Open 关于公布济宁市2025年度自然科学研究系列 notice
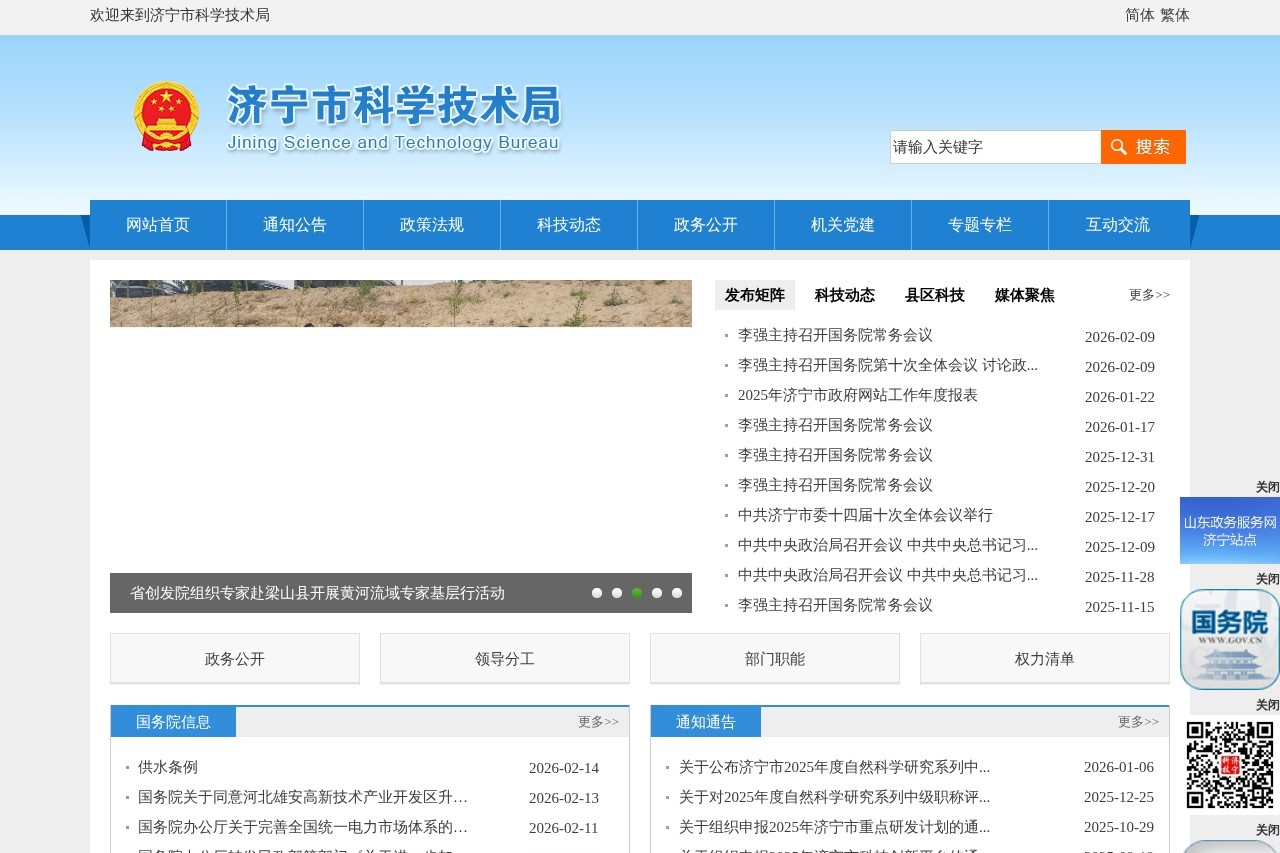 point(834,767)
